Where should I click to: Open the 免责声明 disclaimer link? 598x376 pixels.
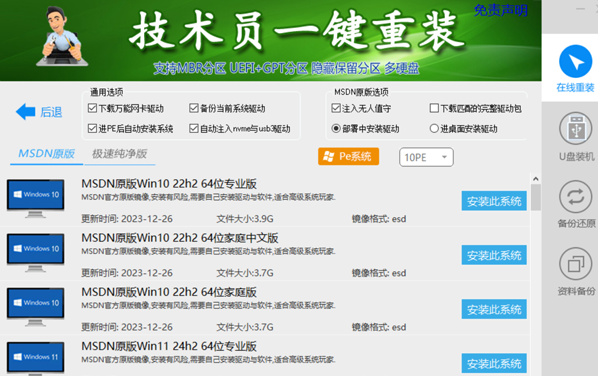(x=501, y=10)
